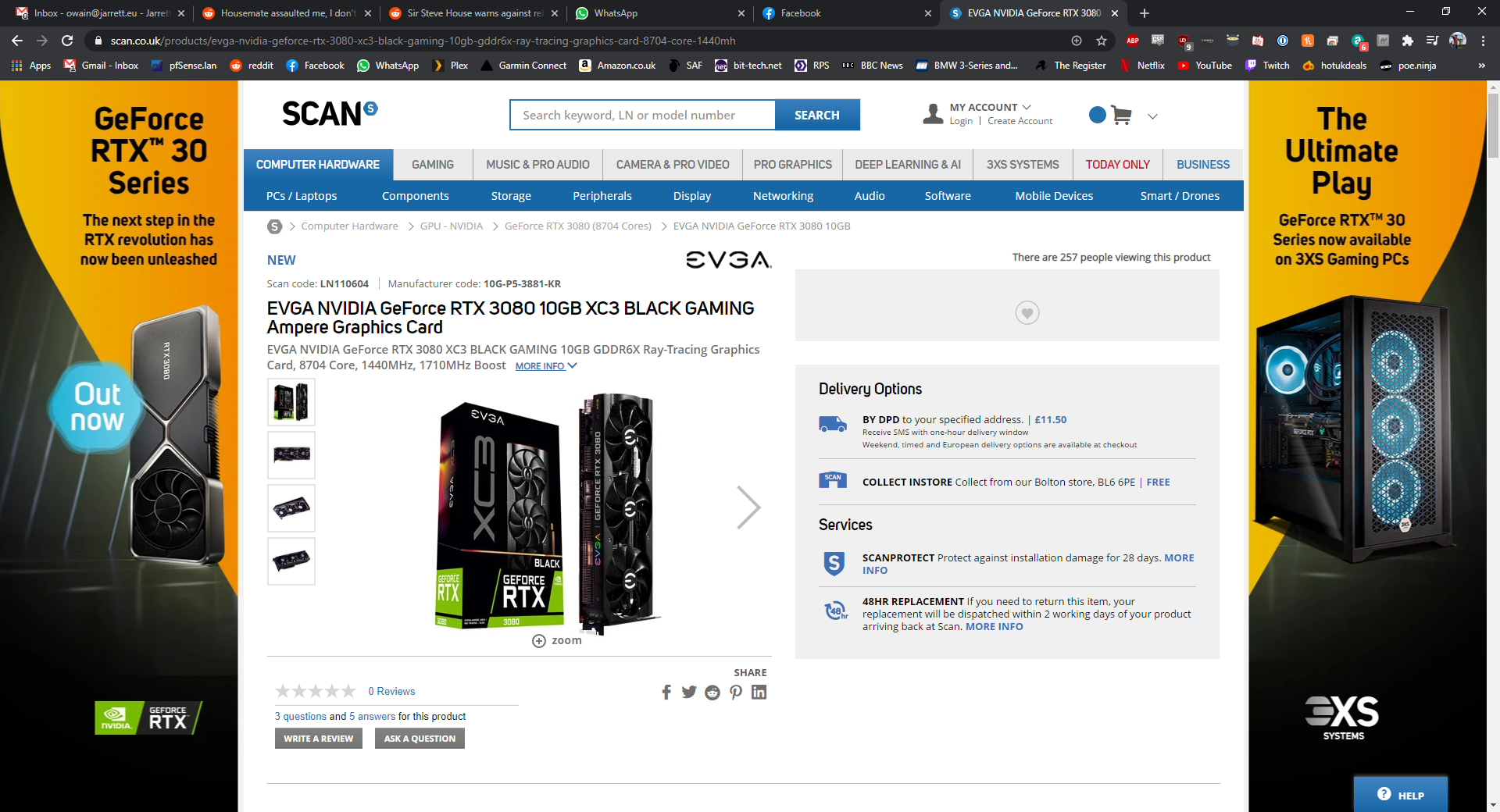Share product on Pinterest icon
Screen dimensions: 1500x812
click(736, 693)
